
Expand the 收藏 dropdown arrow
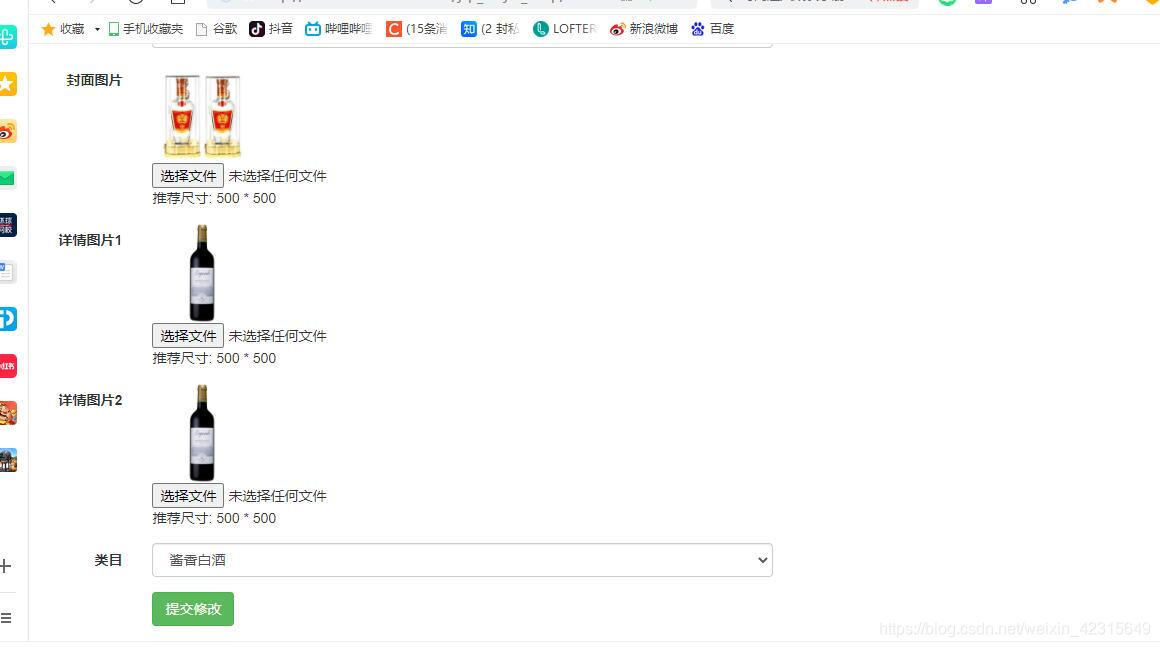(x=96, y=29)
